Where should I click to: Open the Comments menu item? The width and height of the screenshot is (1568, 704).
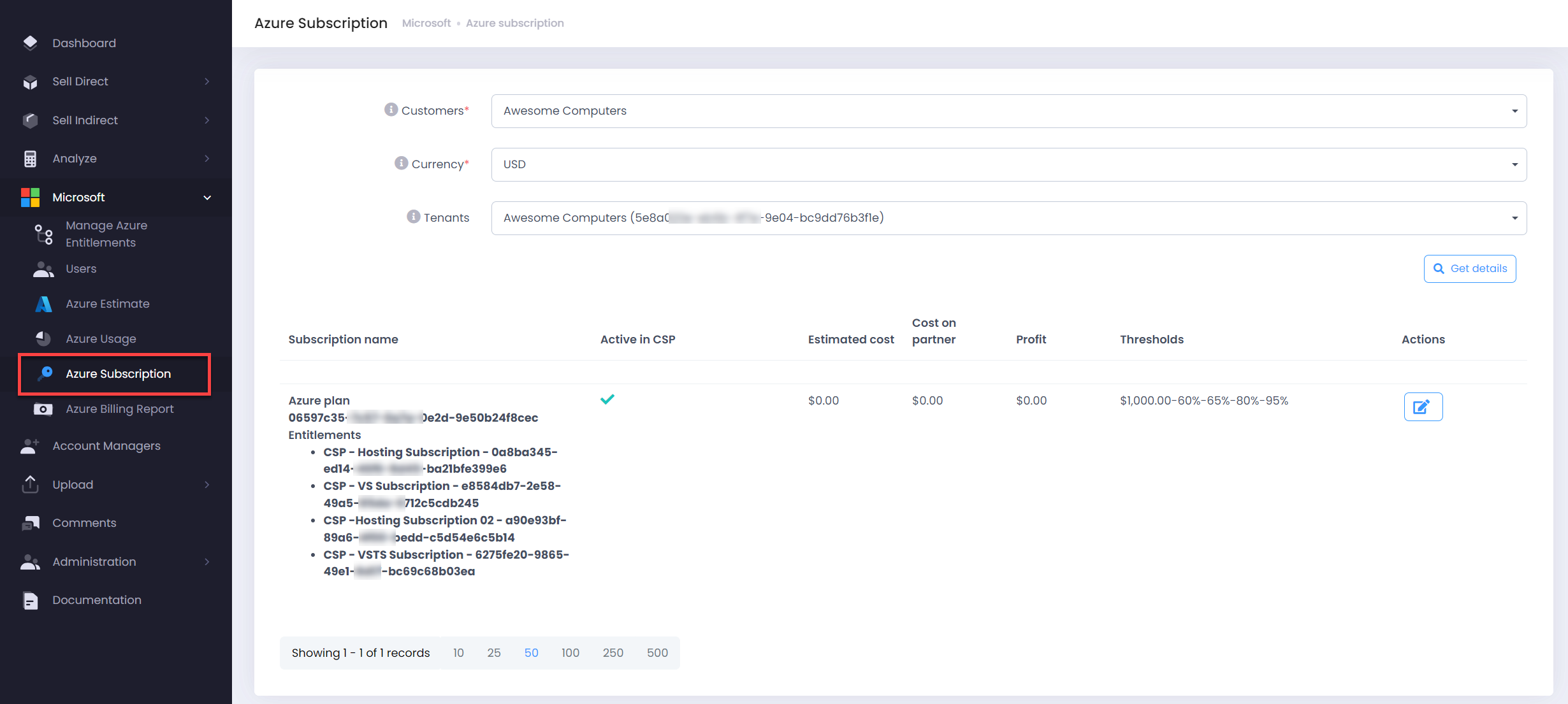click(84, 523)
